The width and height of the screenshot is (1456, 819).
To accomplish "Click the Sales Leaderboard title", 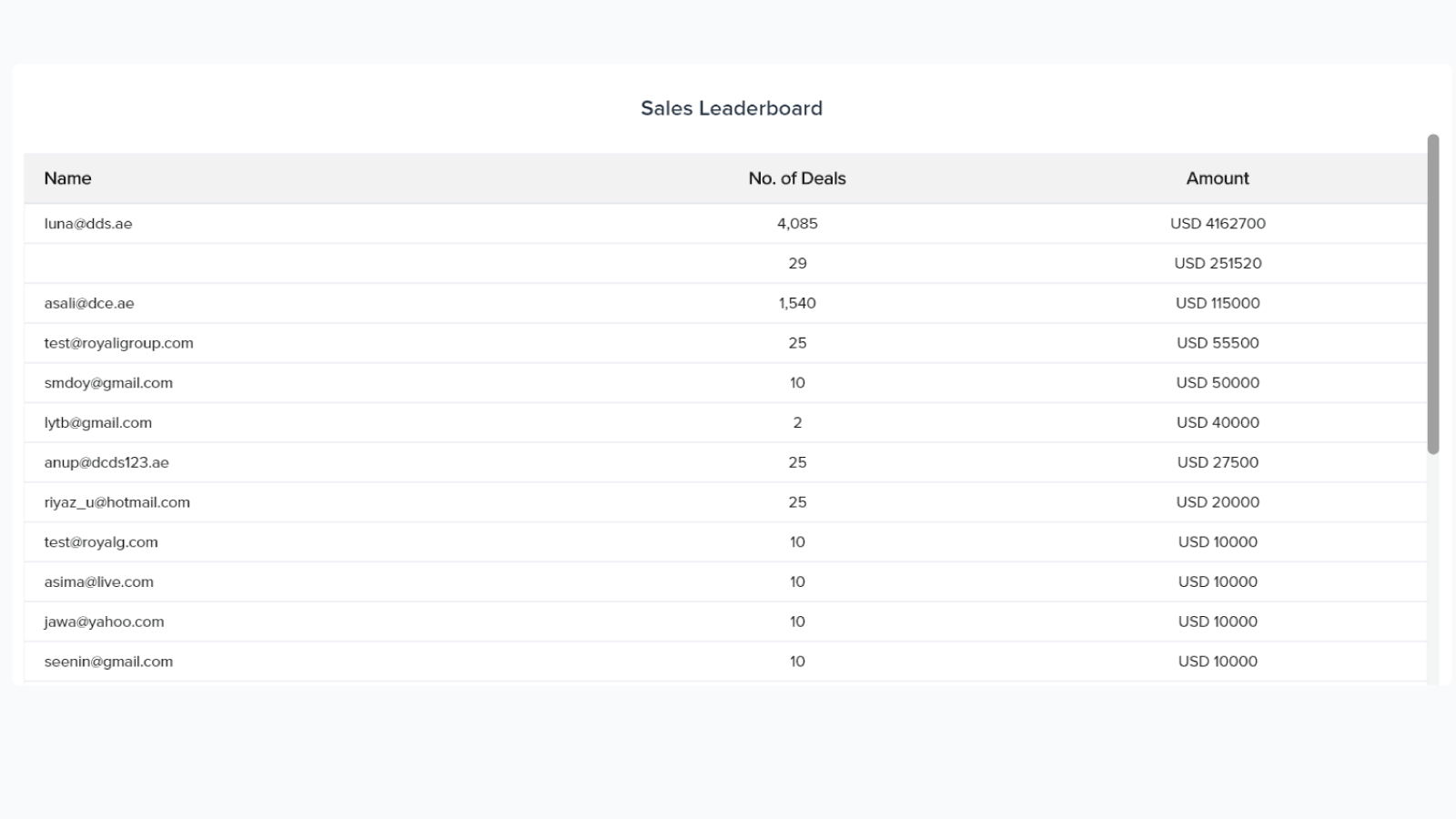I will [x=731, y=108].
